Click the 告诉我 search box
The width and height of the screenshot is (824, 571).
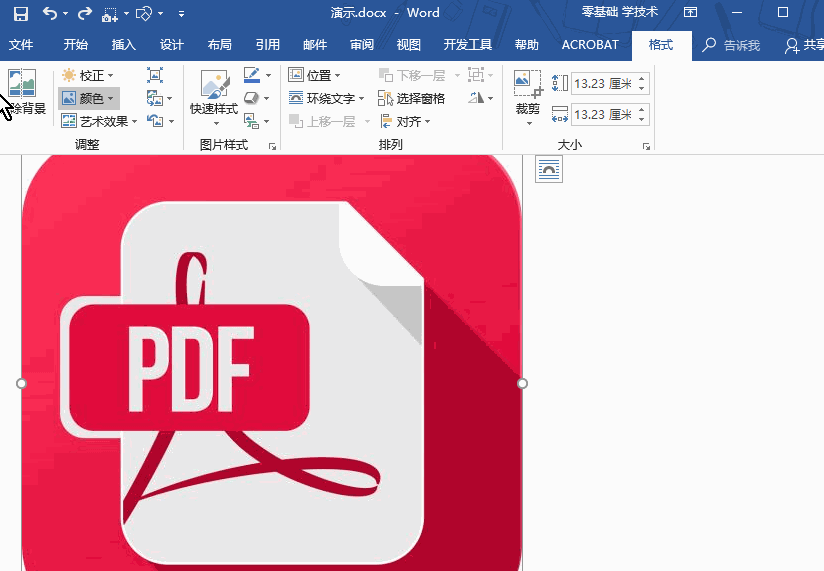click(732, 46)
